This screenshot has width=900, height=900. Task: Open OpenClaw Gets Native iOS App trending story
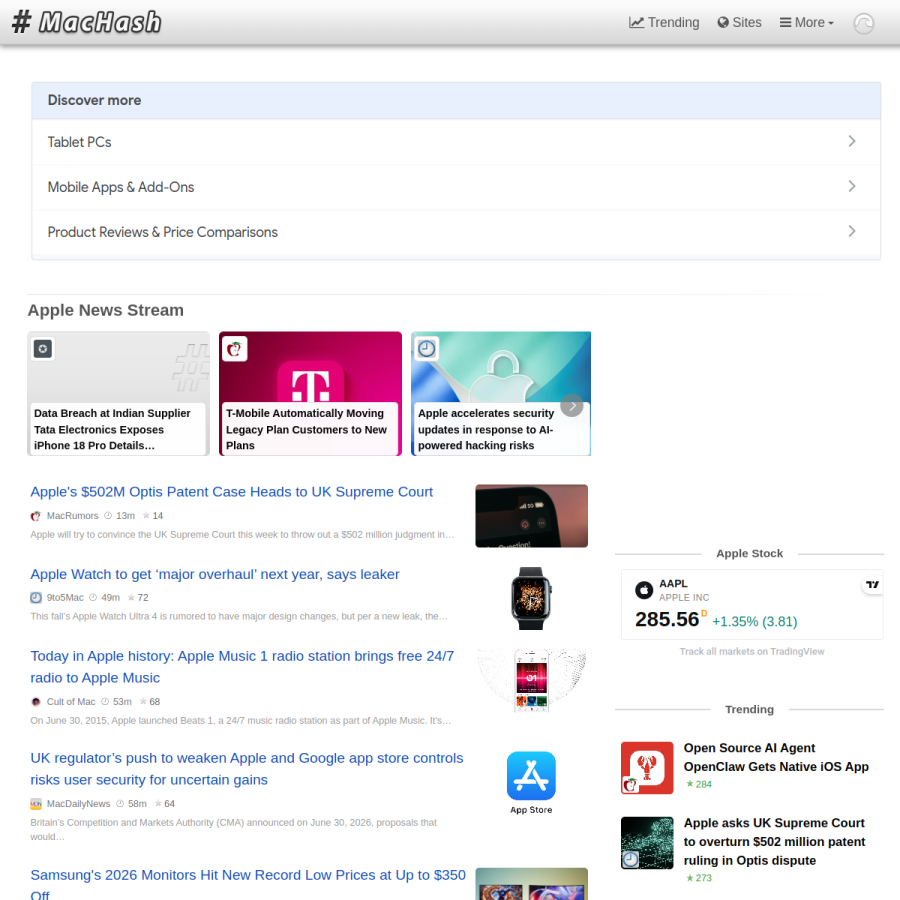tap(776, 758)
